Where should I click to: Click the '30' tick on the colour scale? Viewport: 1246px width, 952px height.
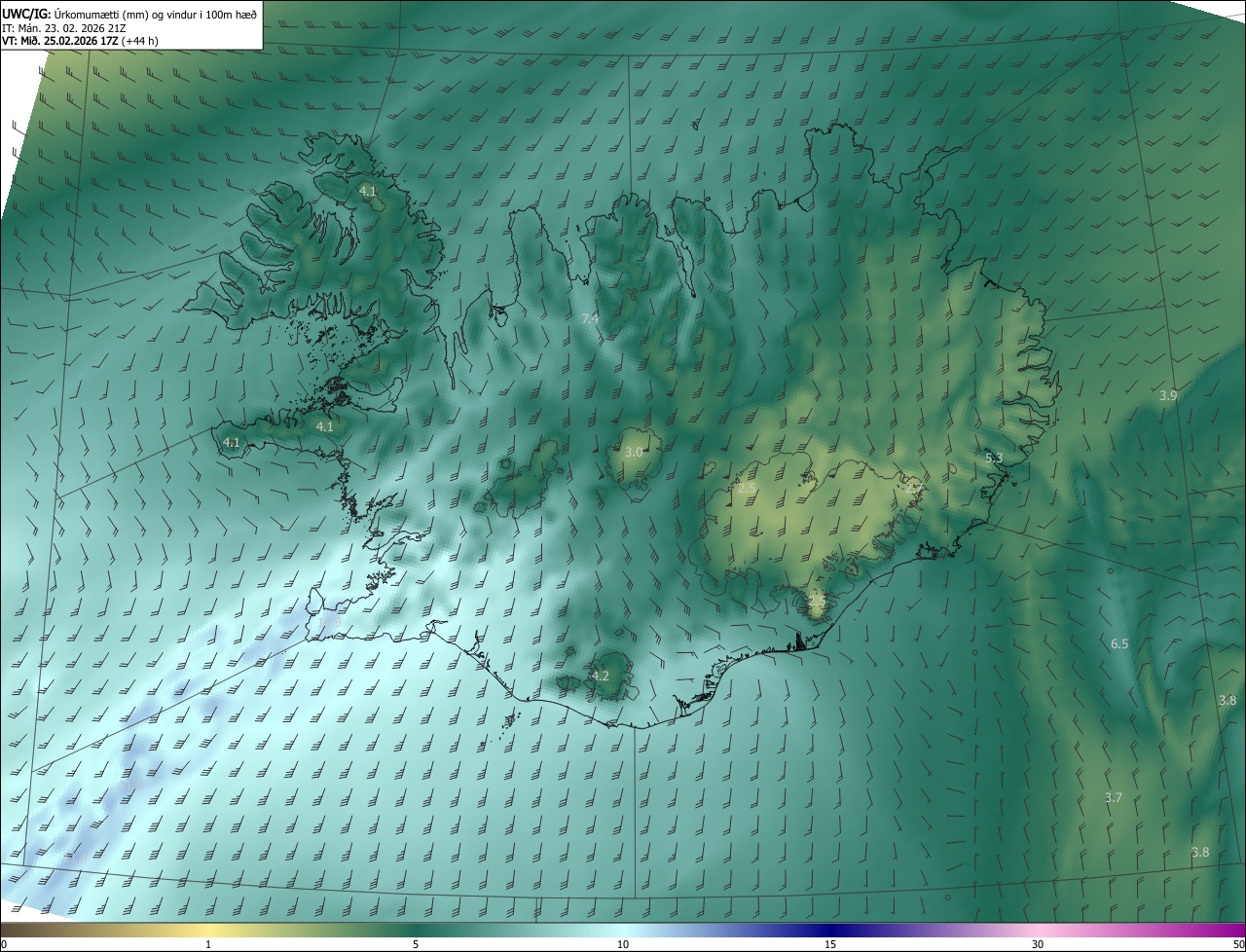click(x=1038, y=945)
